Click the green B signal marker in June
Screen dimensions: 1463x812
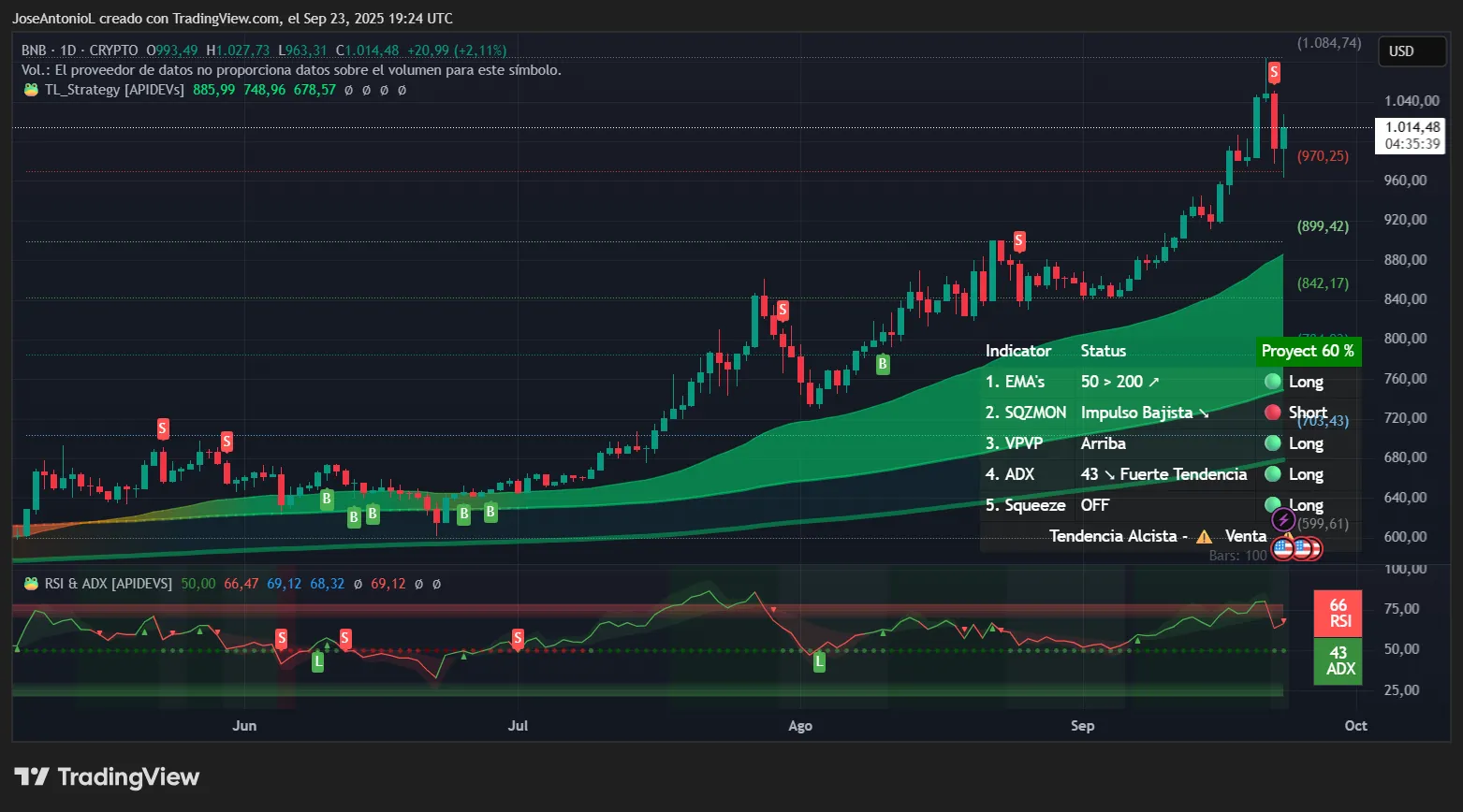pyautogui.click(x=326, y=500)
